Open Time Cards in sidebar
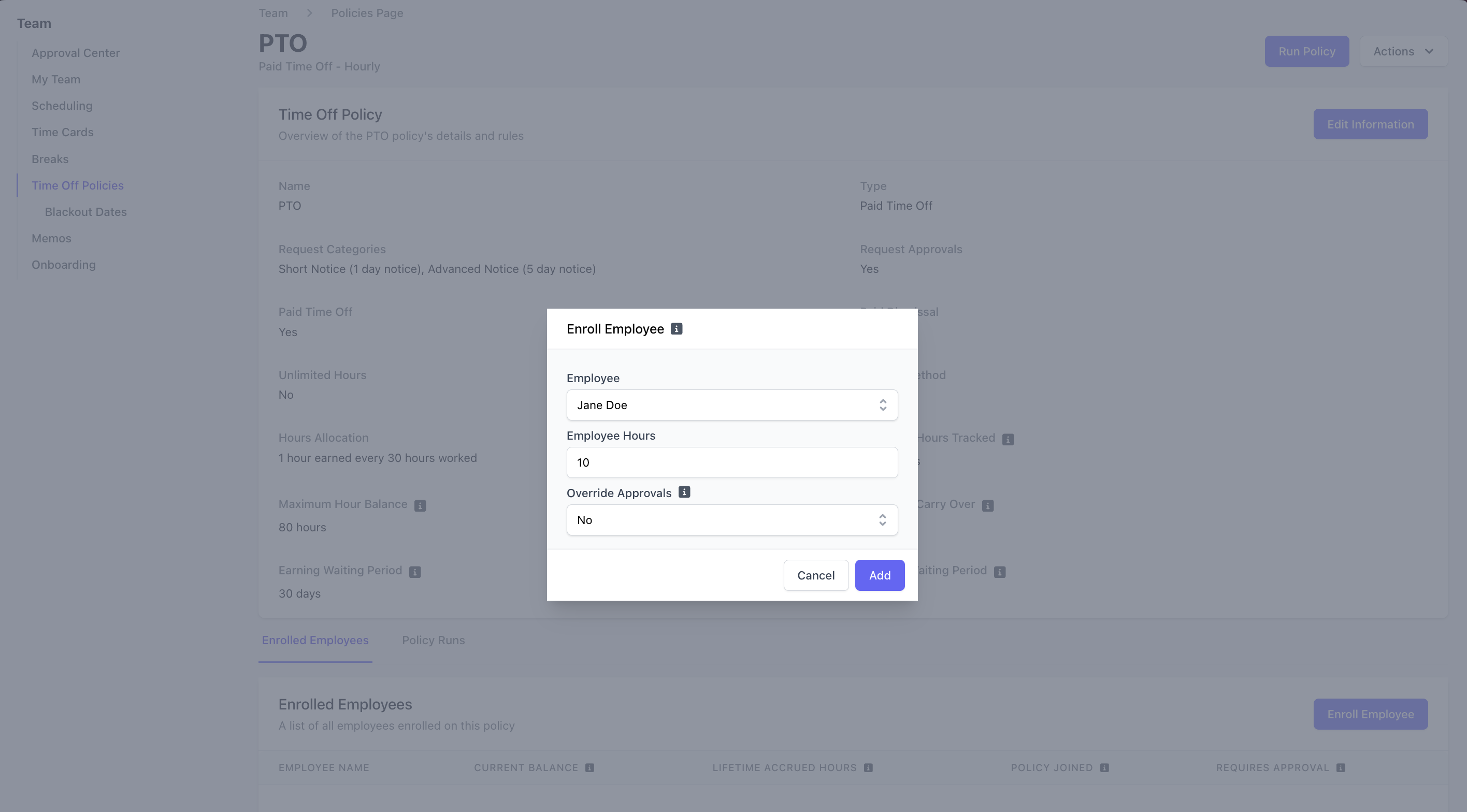The height and width of the screenshot is (812, 1467). (63, 132)
